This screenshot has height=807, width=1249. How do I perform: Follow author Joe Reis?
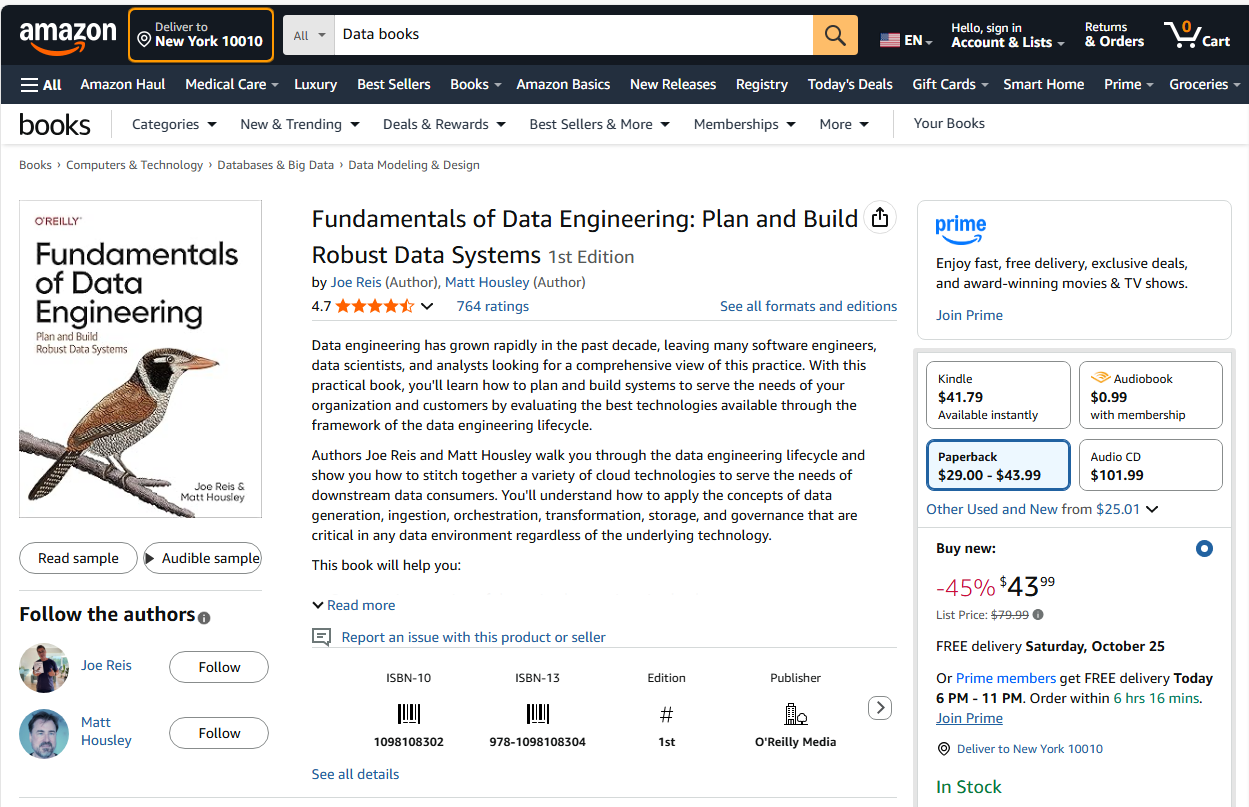pyautogui.click(x=219, y=667)
